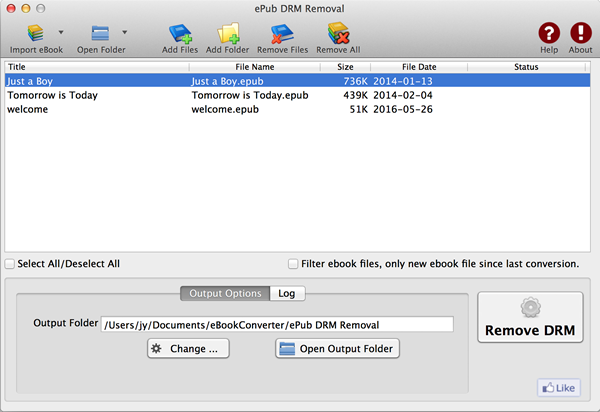
Task: Click the Open Folder icon
Action: click(x=100, y=33)
